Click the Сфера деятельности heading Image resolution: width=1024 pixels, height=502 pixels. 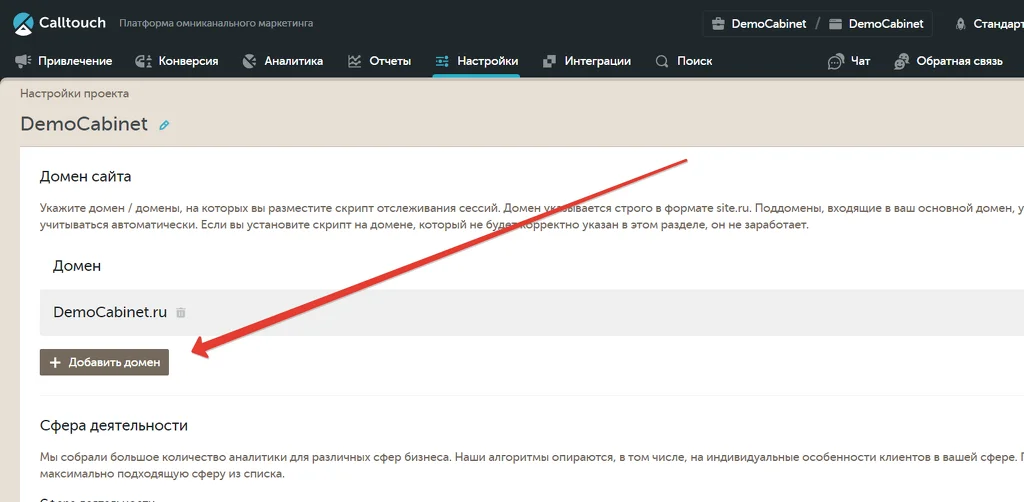[x=114, y=426]
